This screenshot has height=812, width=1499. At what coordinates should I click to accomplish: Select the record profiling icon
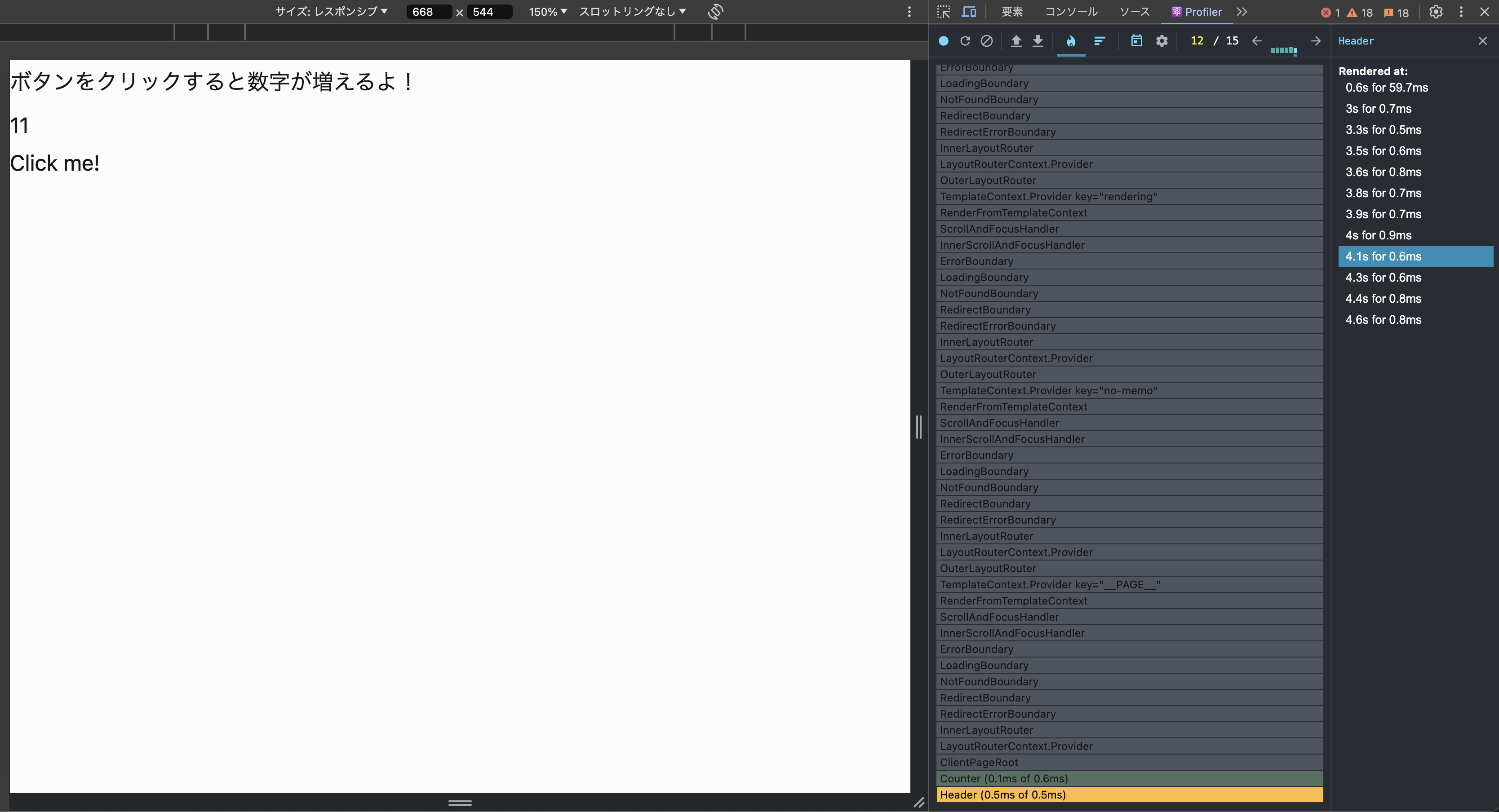(943, 41)
